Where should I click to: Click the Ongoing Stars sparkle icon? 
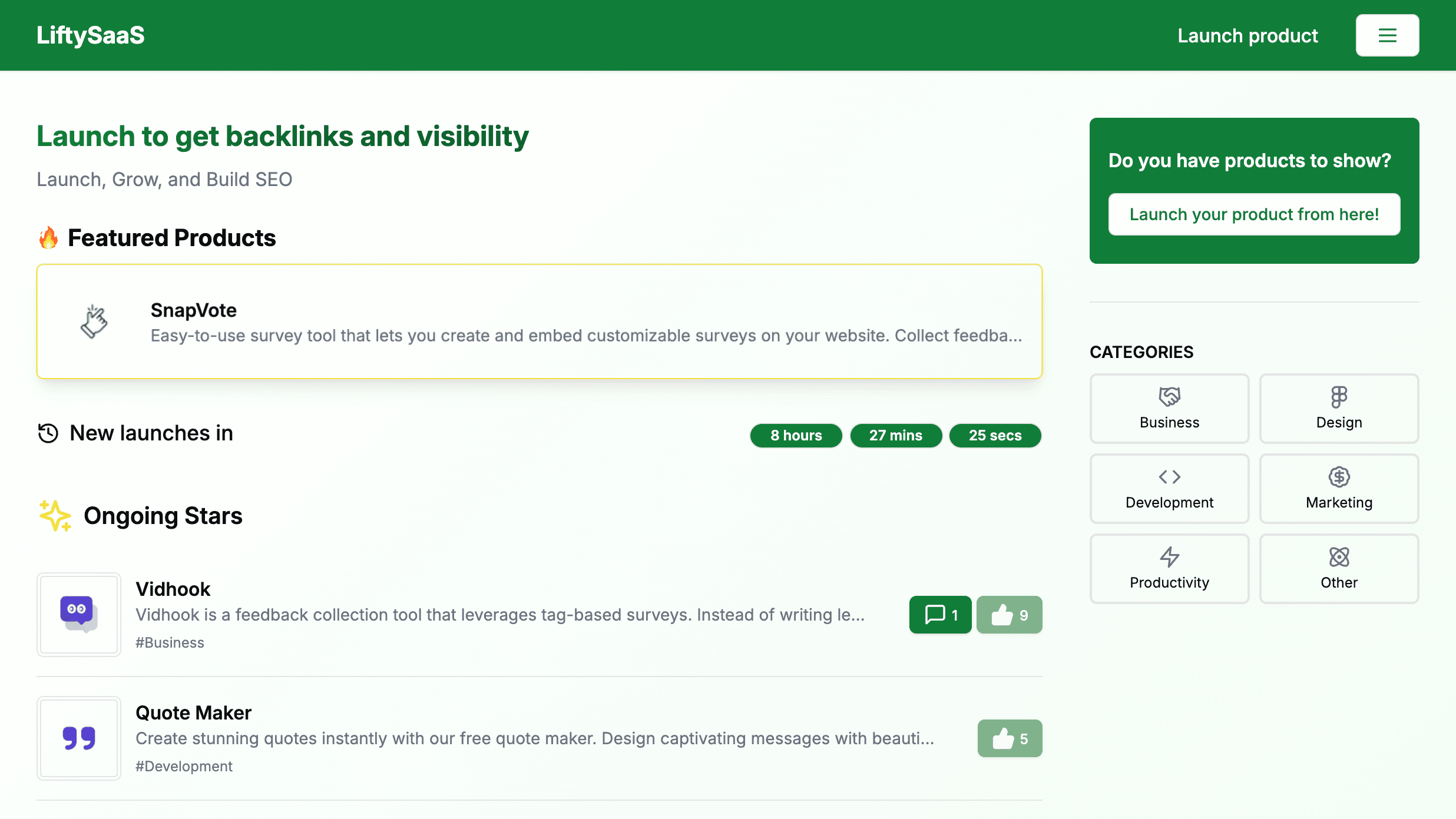[x=55, y=516]
